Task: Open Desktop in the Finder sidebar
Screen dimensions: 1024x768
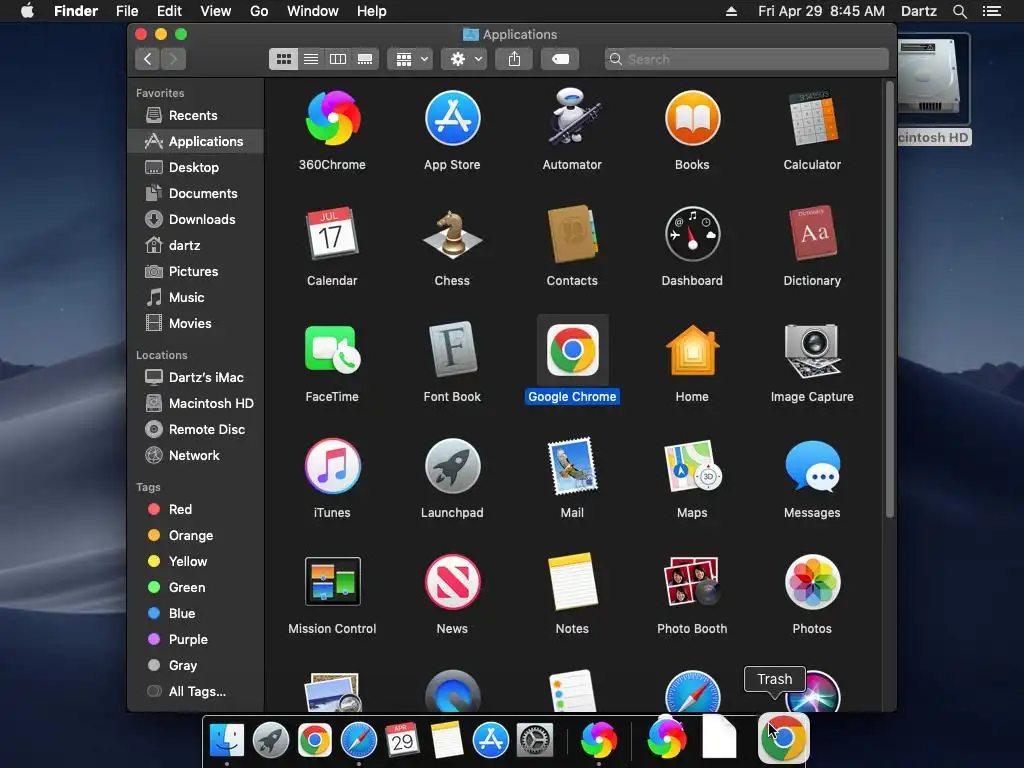Action: (x=195, y=167)
